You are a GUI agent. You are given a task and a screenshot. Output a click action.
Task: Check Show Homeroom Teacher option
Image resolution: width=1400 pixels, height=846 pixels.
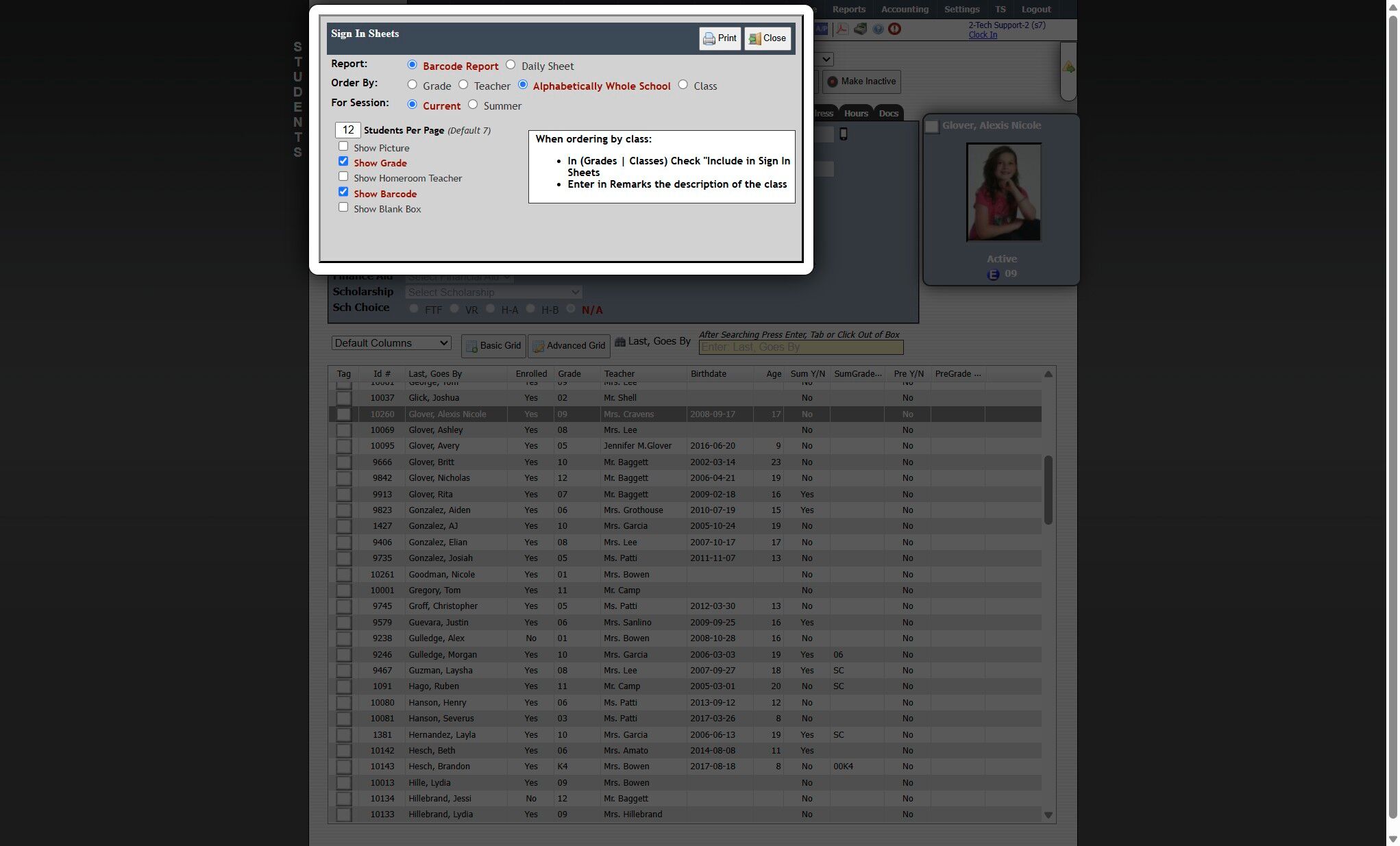tap(343, 177)
